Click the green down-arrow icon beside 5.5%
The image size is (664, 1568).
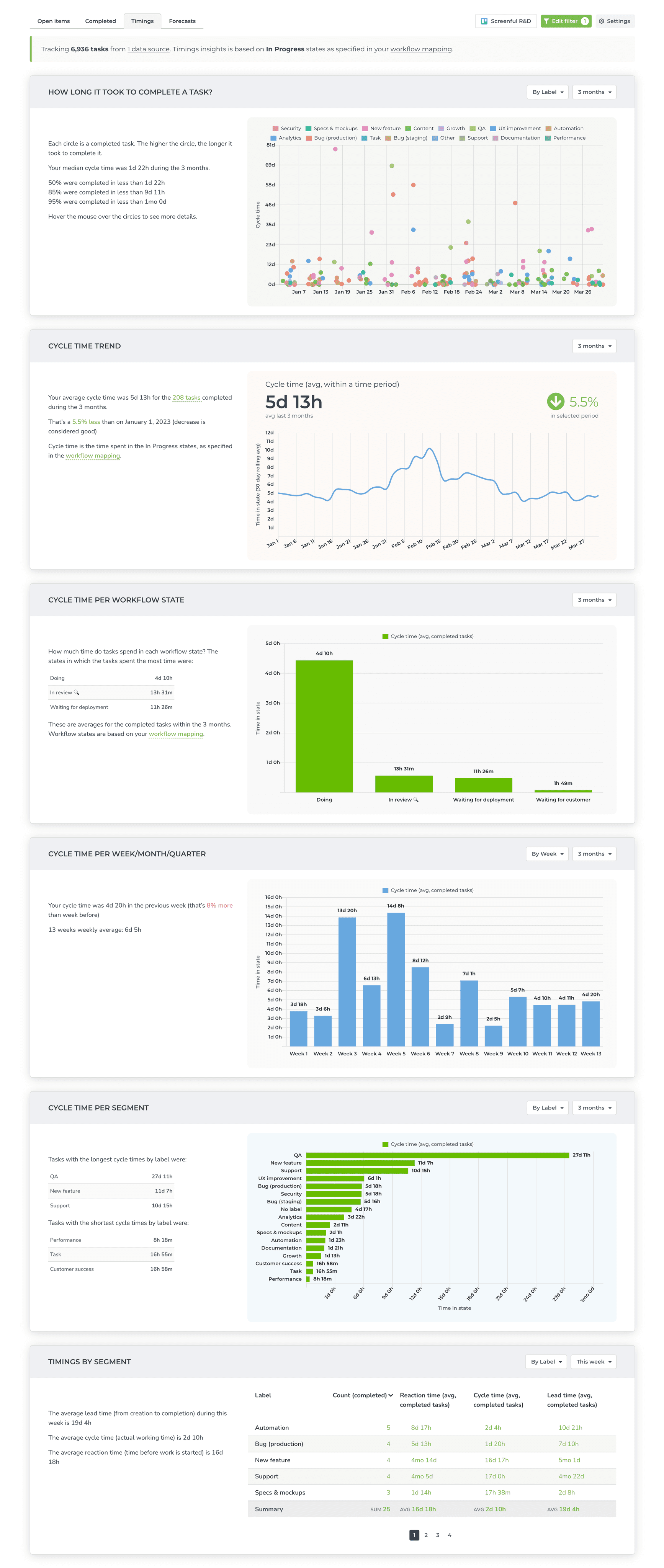[x=556, y=402]
